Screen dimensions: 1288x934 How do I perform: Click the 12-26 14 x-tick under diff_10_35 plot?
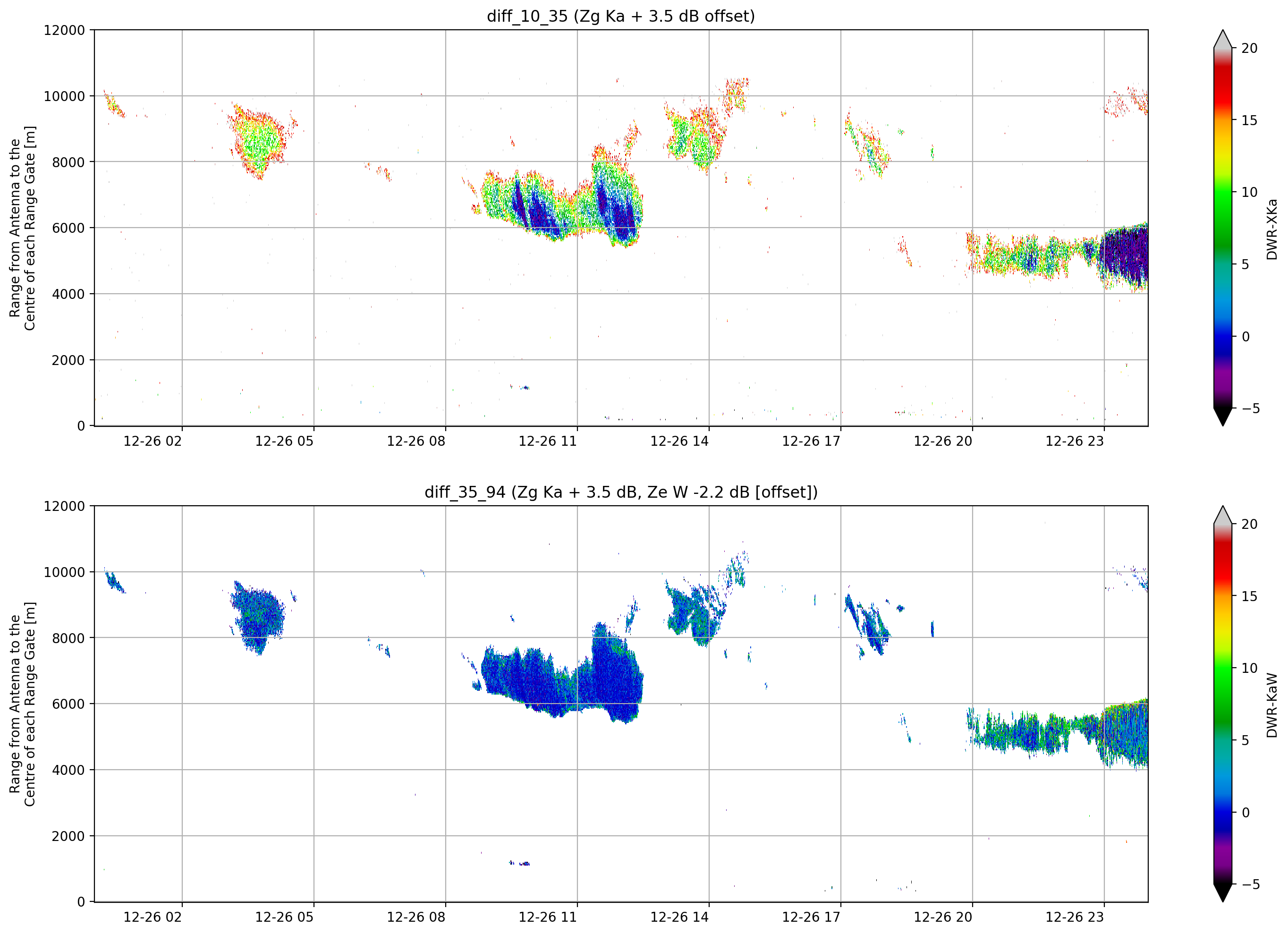pyautogui.click(x=680, y=442)
